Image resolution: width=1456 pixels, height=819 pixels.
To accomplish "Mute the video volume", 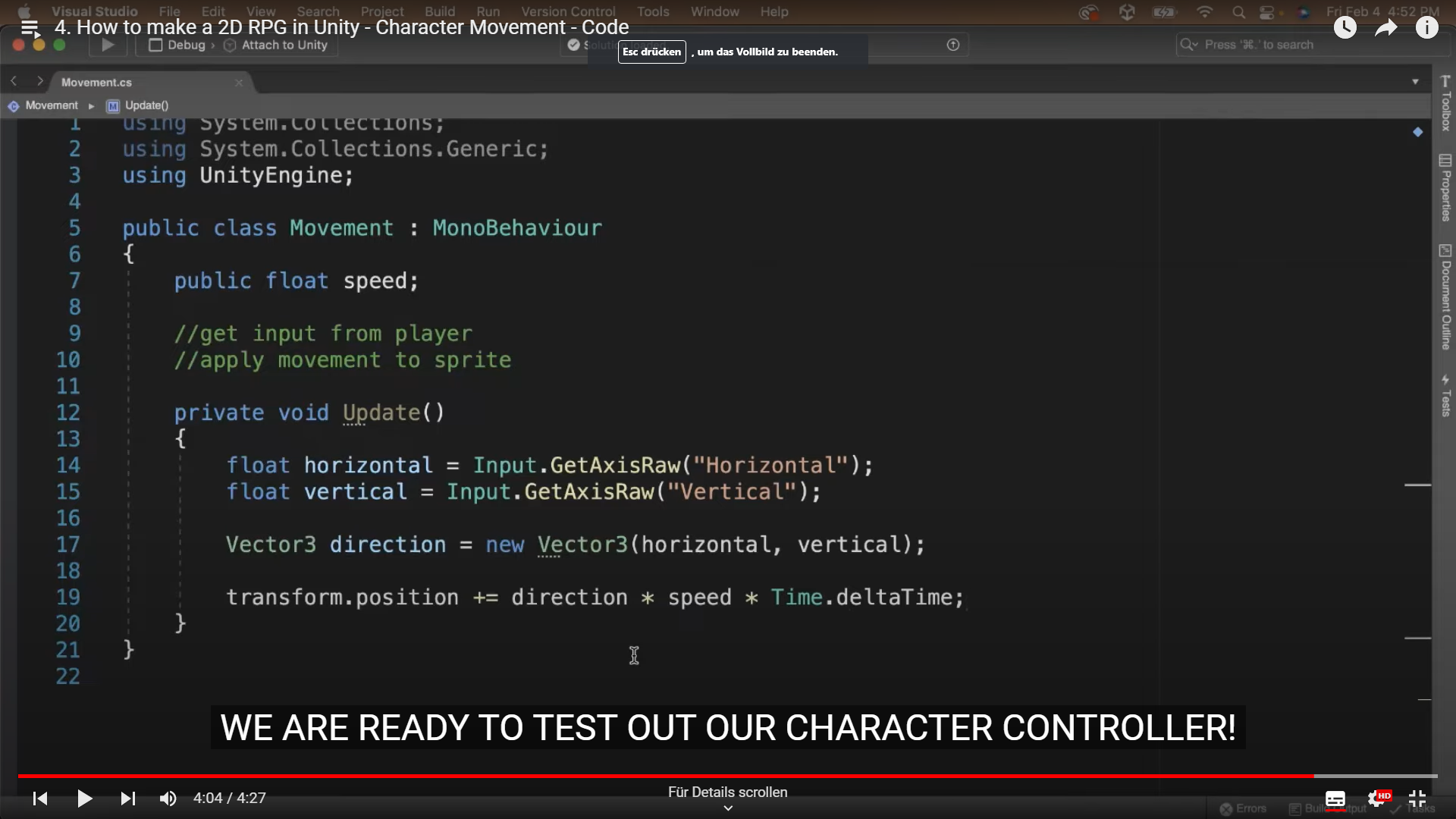I will point(168,799).
